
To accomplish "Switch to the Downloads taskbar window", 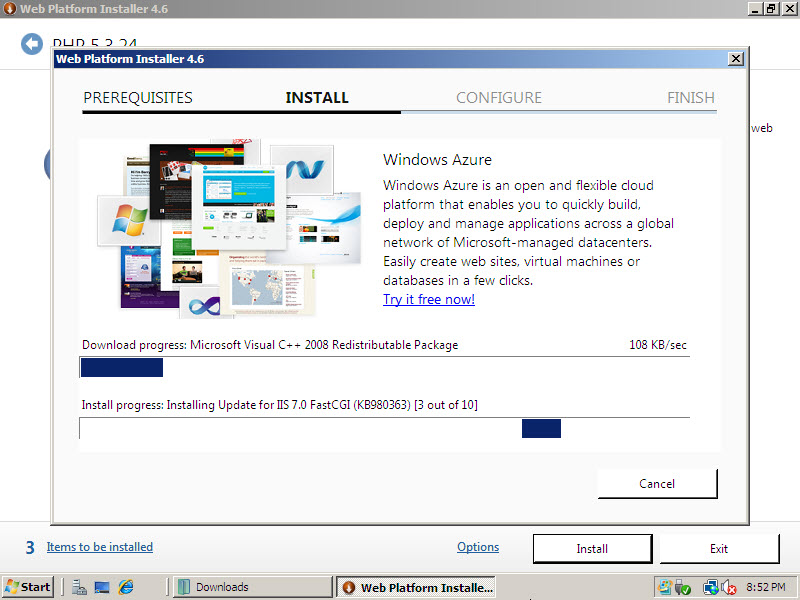I will (x=253, y=587).
